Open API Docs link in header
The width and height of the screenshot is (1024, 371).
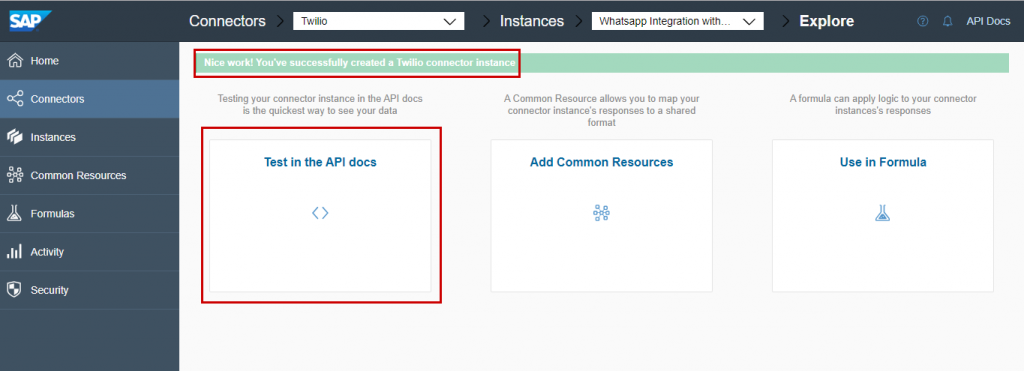pyautogui.click(x=988, y=21)
